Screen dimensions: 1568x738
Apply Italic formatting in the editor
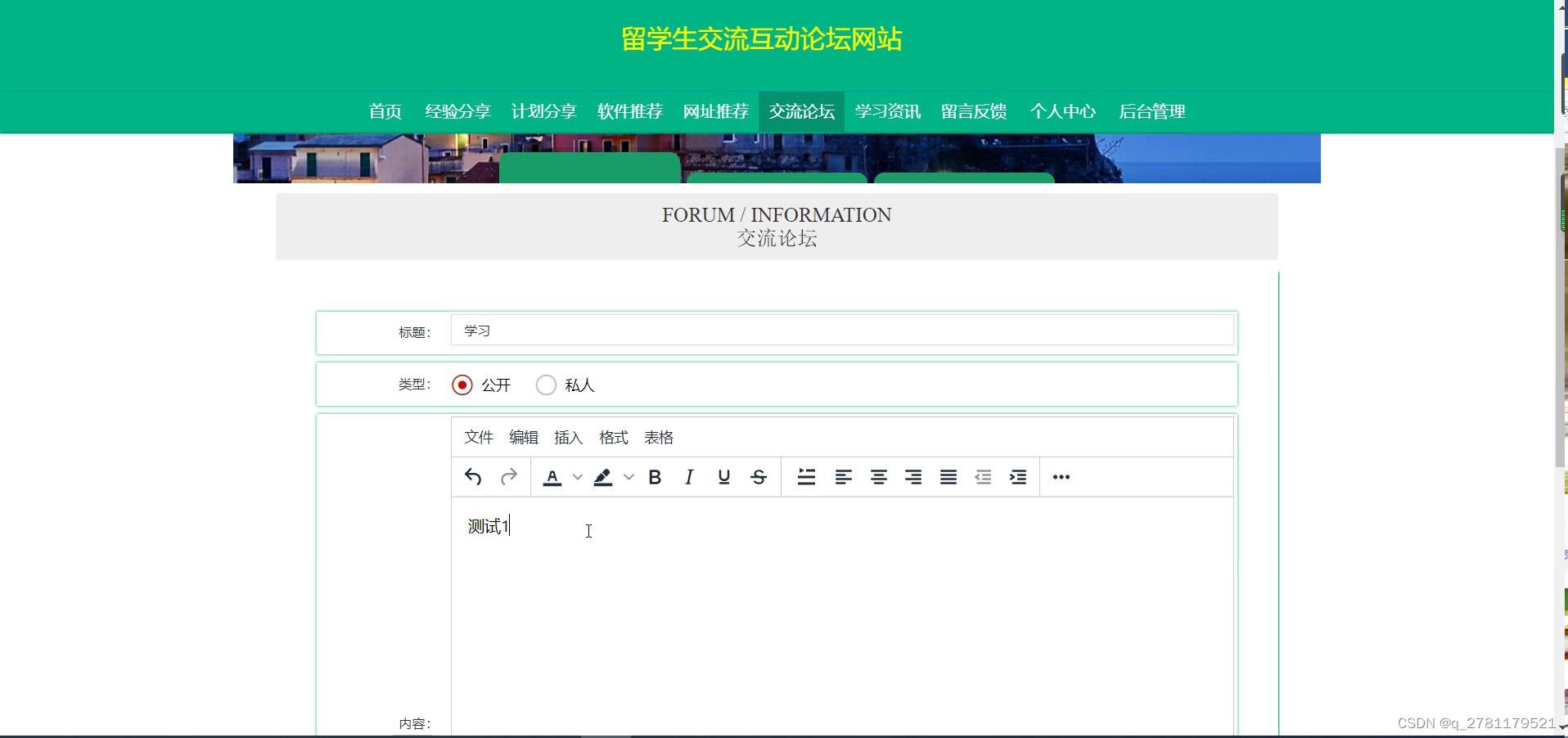tap(689, 477)
